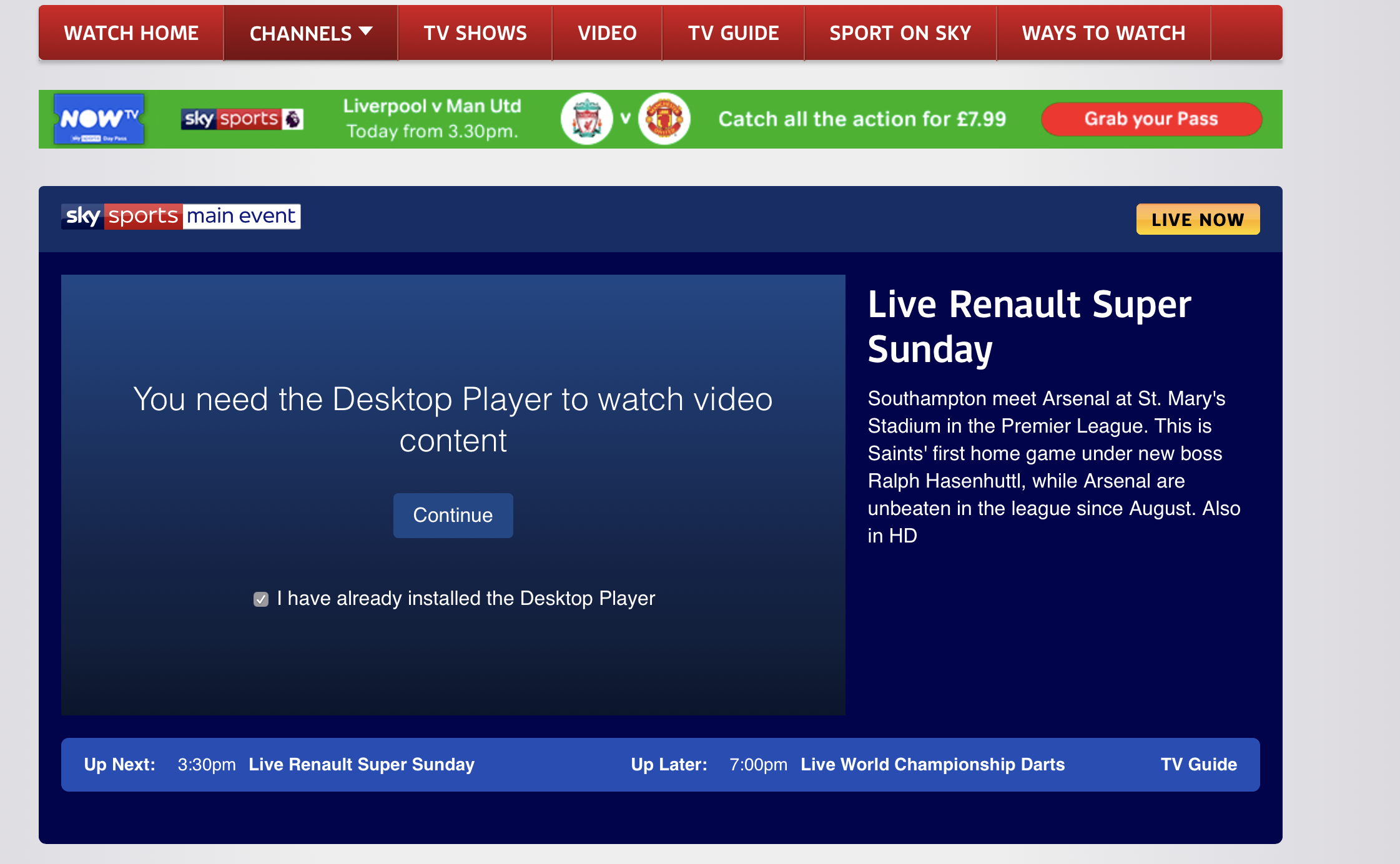Viewport: 1400px width, 864px height.
Task: Uncheck already installed Desktop Player checkbox
Action: tap(261, 599)
